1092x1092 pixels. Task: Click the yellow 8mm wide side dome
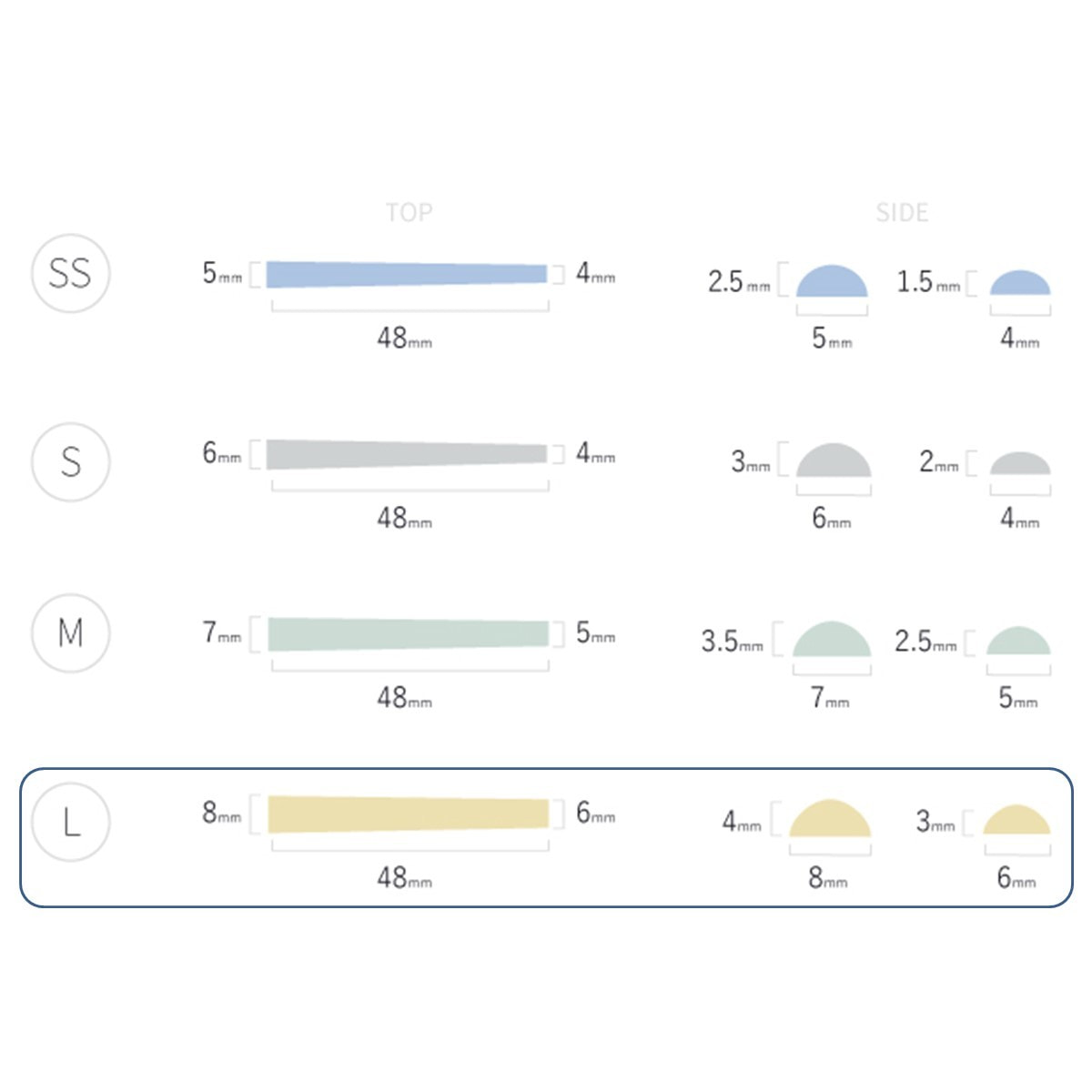pyautogui.click(x=830, y=821)
